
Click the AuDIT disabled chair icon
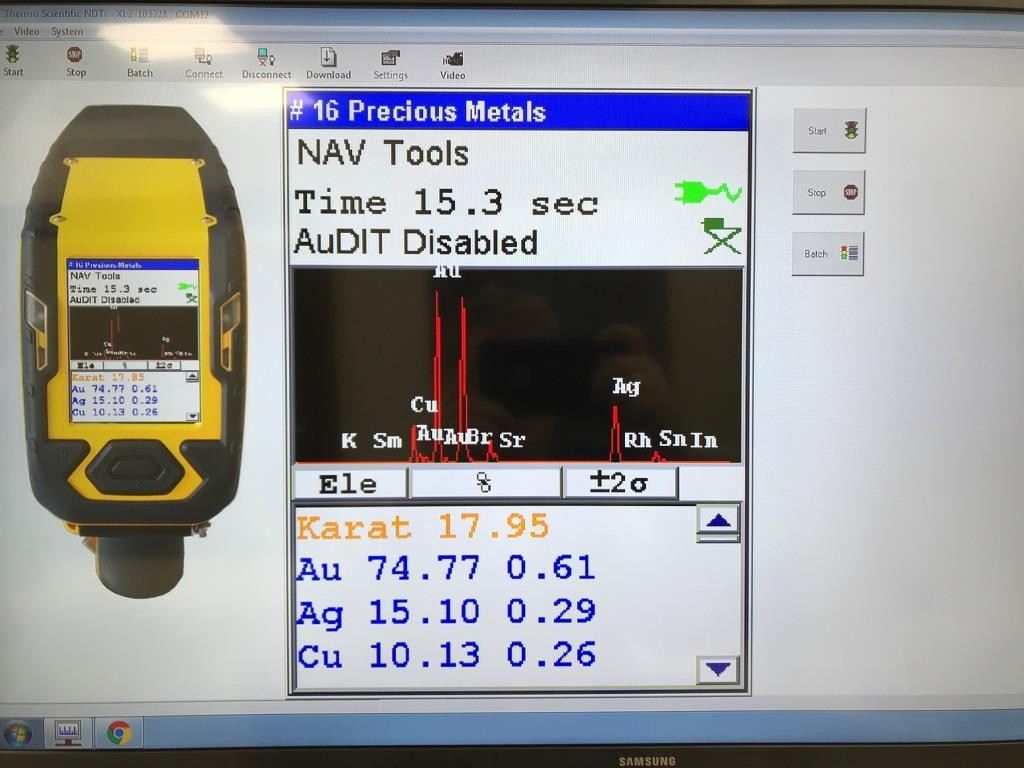coord(722,236)
